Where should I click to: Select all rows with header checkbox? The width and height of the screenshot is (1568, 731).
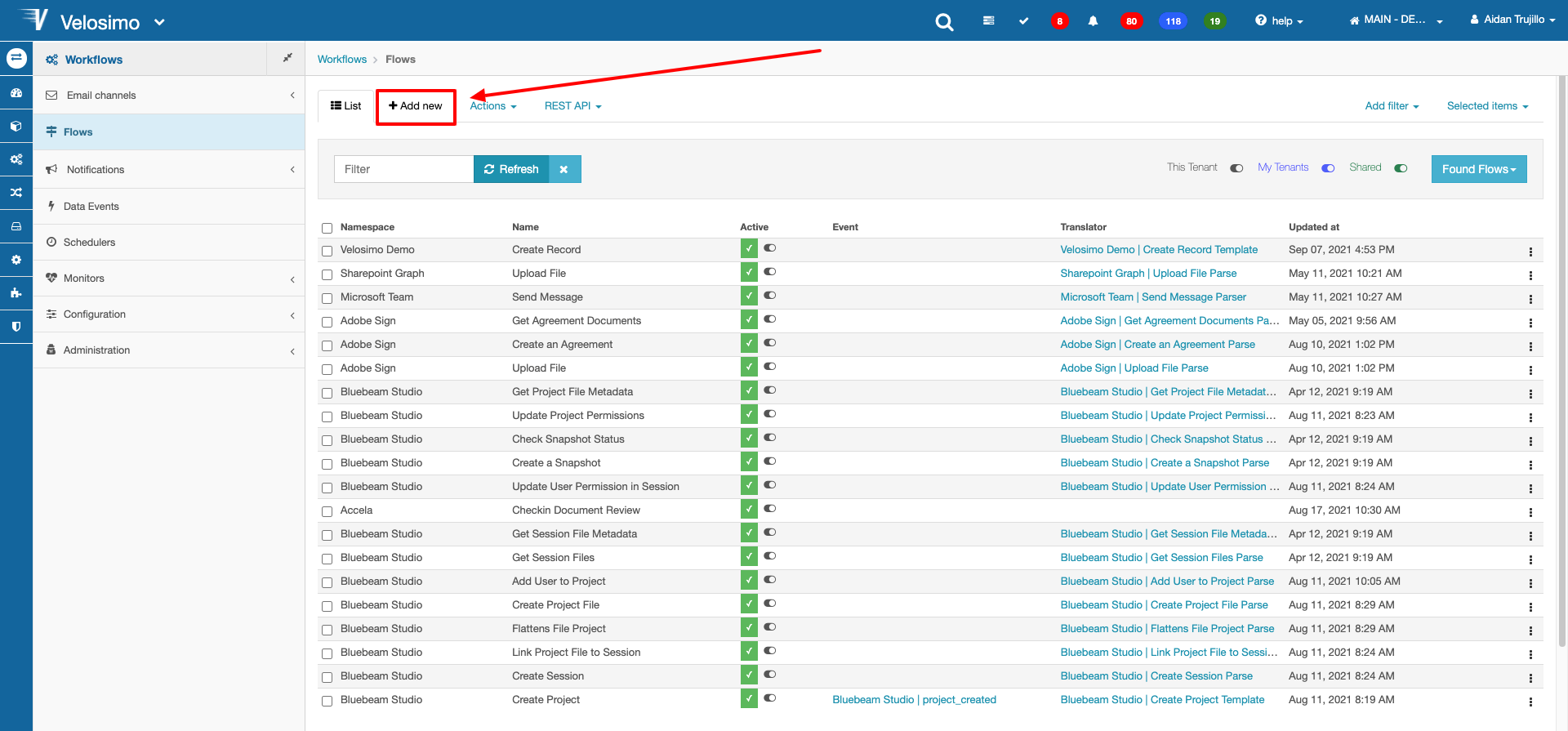[327, 228]
